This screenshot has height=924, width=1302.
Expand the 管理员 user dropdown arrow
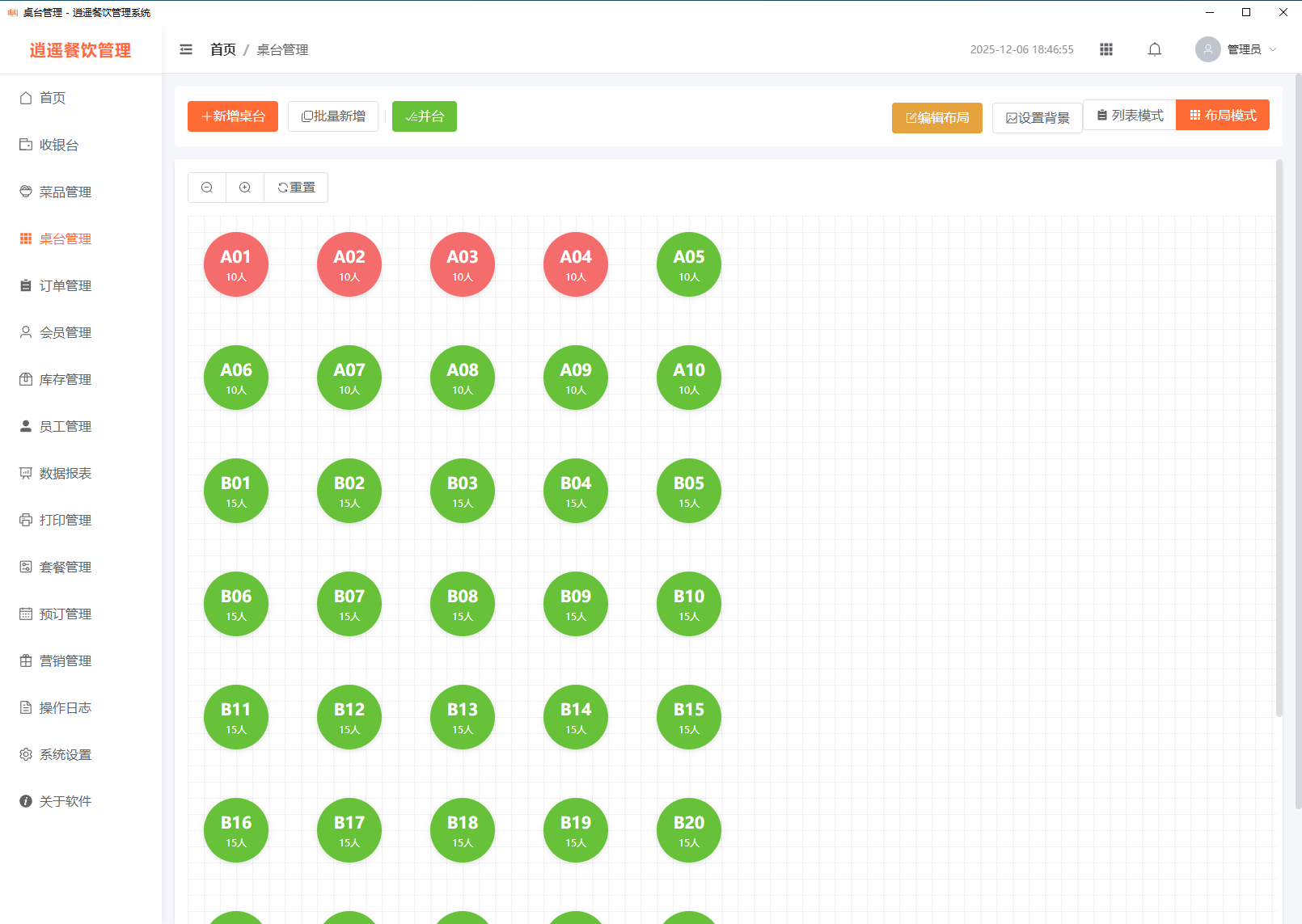click(x=1273, y=49)
